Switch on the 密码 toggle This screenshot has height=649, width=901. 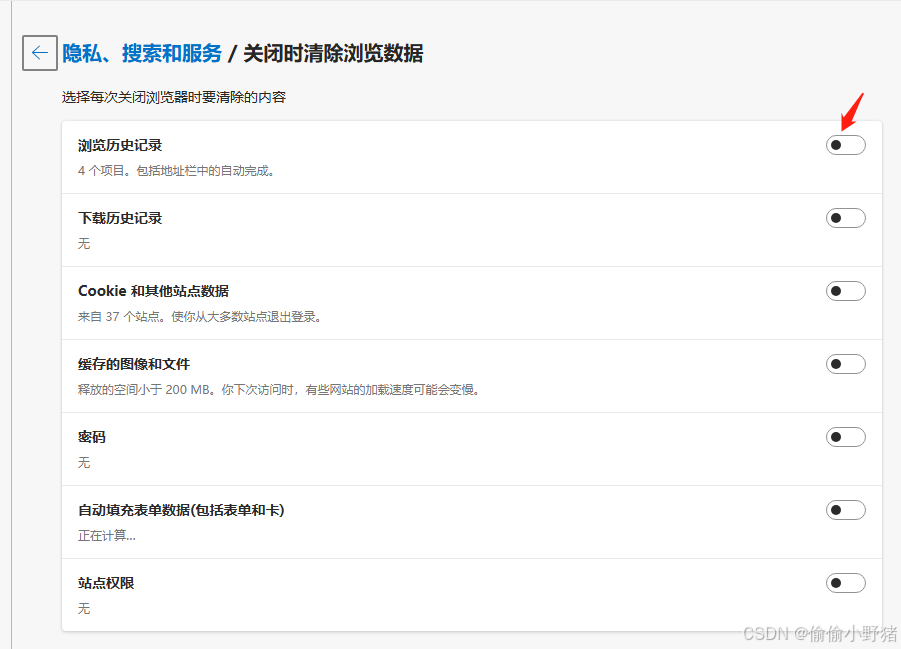(x=845, y=437)
